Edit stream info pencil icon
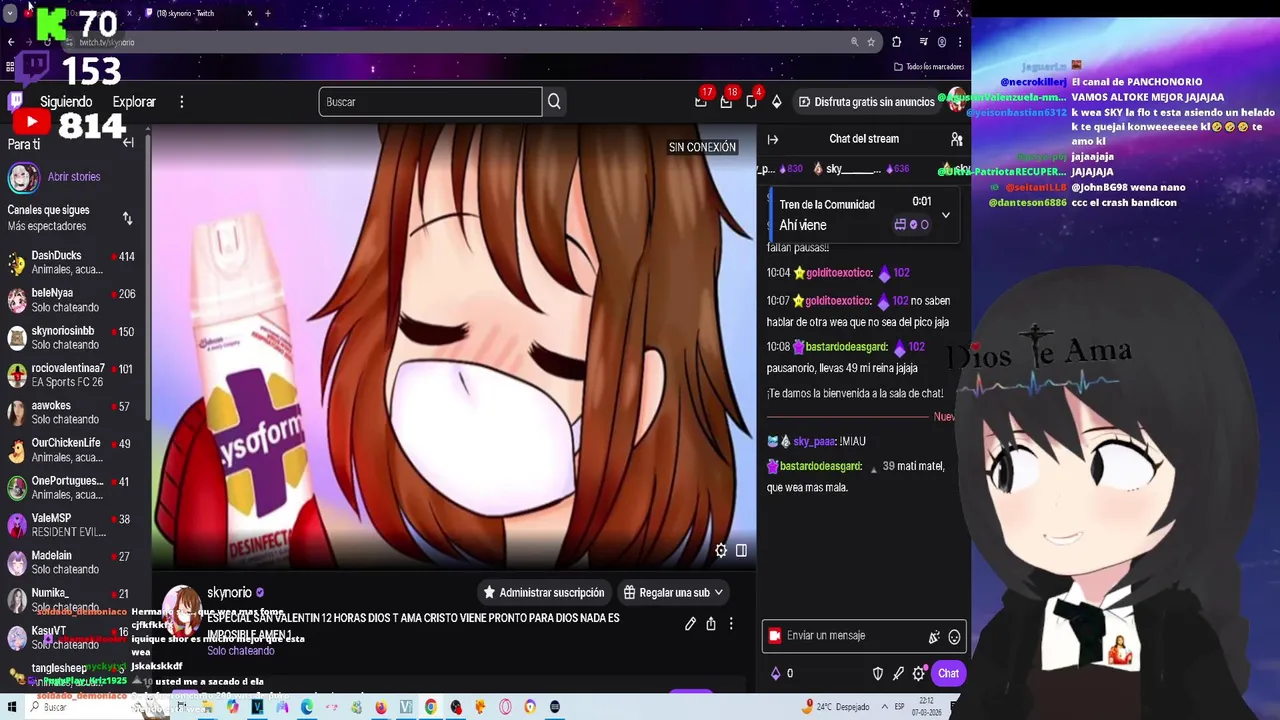The height and width of the screenshot is (720, 1280). [690, 624]
